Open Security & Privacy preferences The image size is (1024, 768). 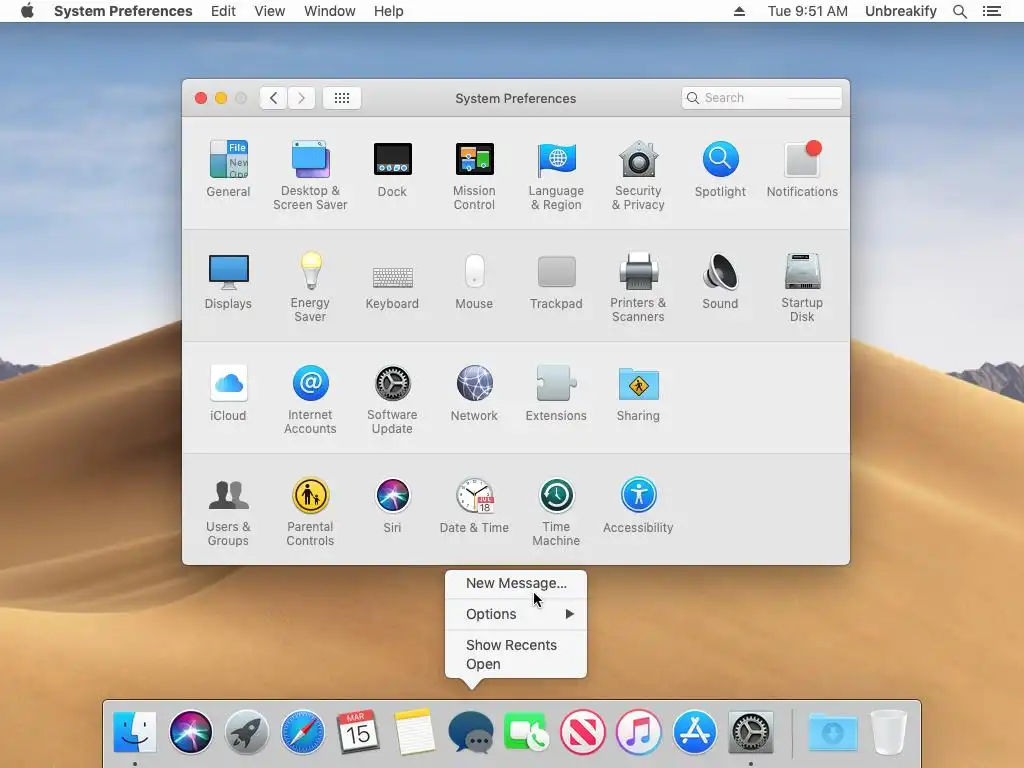(638, 175)
